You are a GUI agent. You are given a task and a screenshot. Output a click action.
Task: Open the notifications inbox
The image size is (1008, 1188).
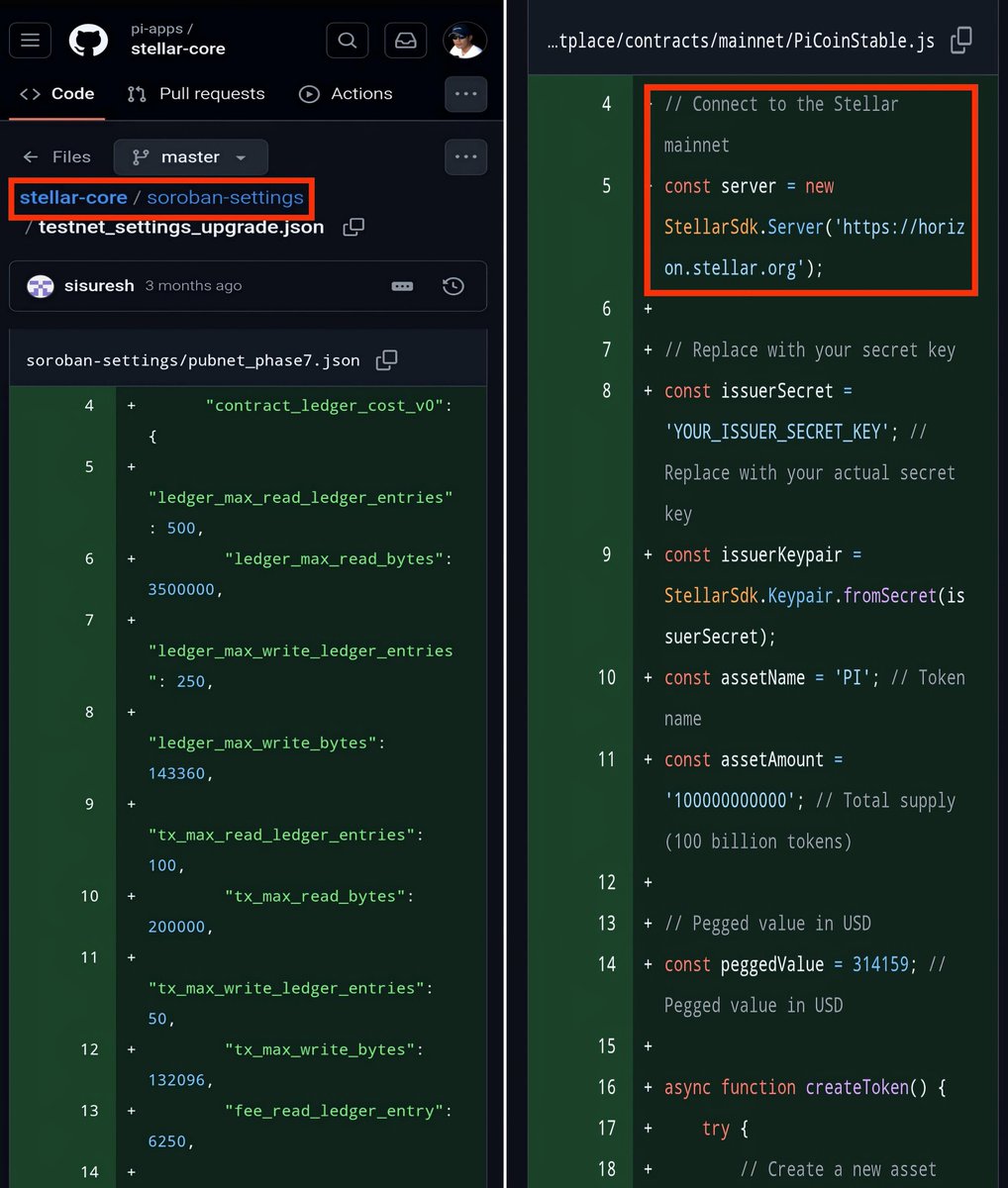click(406, 41)
